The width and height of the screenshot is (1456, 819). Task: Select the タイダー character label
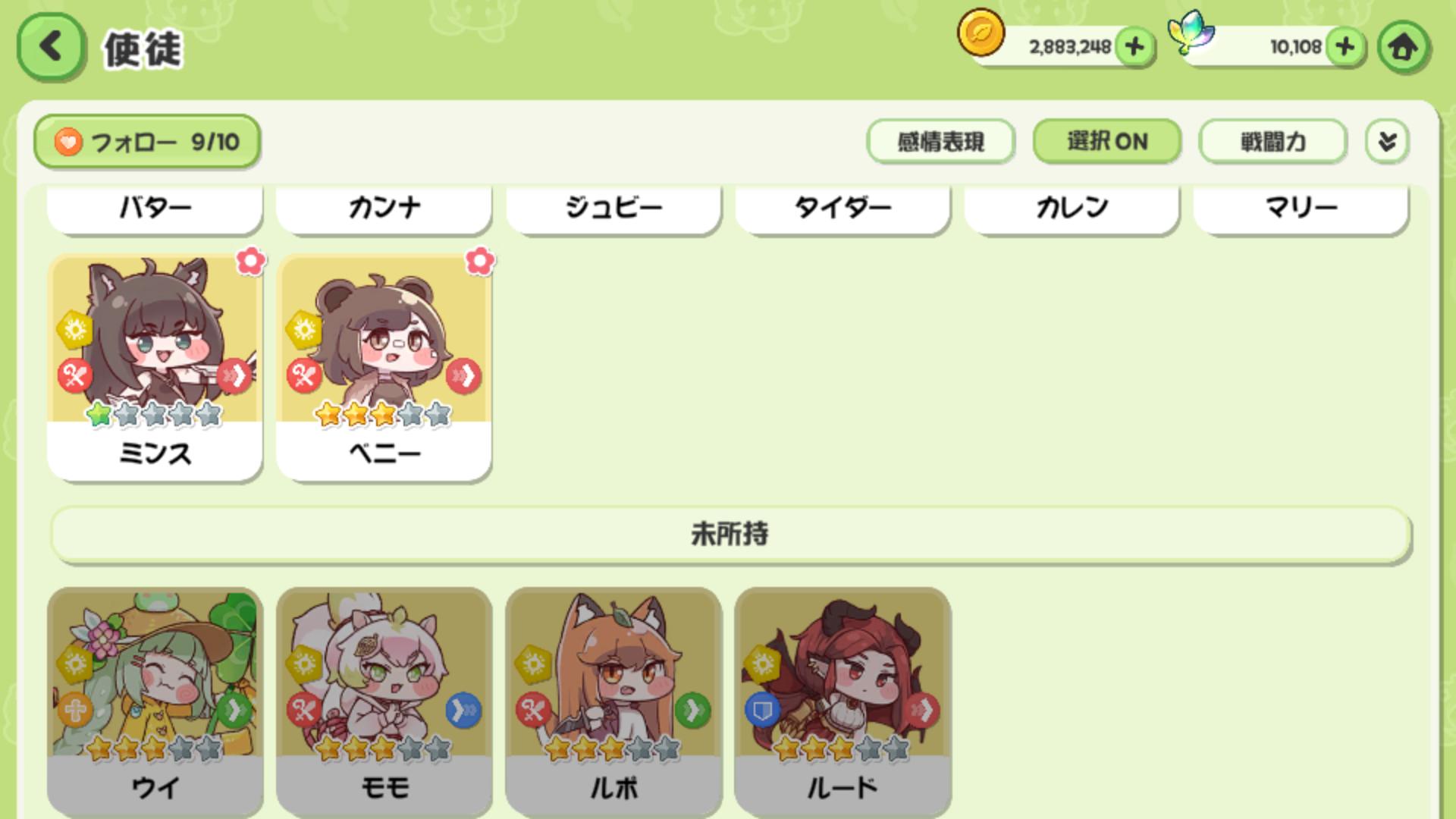[843, 208]
